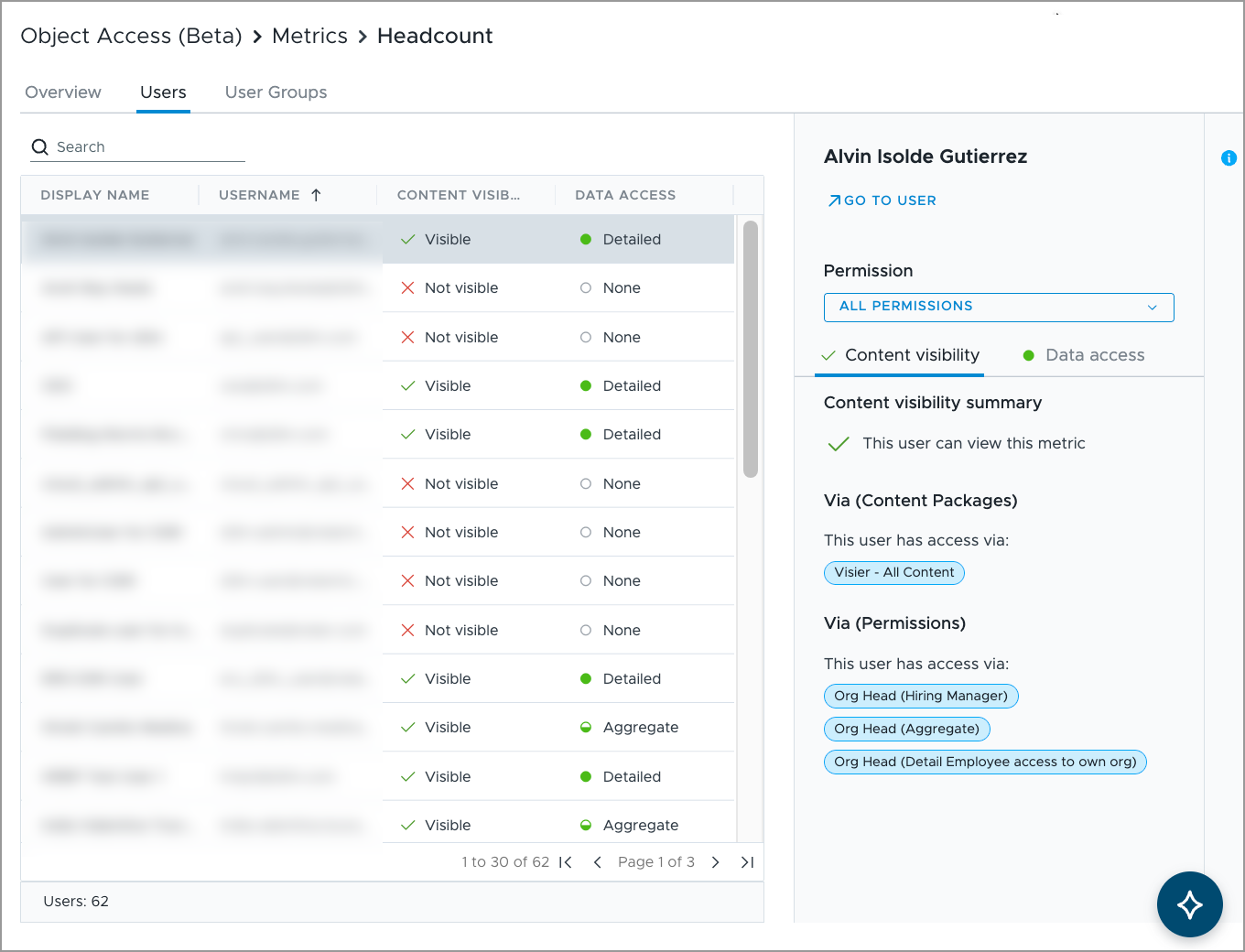Click the Content Visib… column header
The width and height of the screenshot is (1245, 952).
click(x=459, y=195)
